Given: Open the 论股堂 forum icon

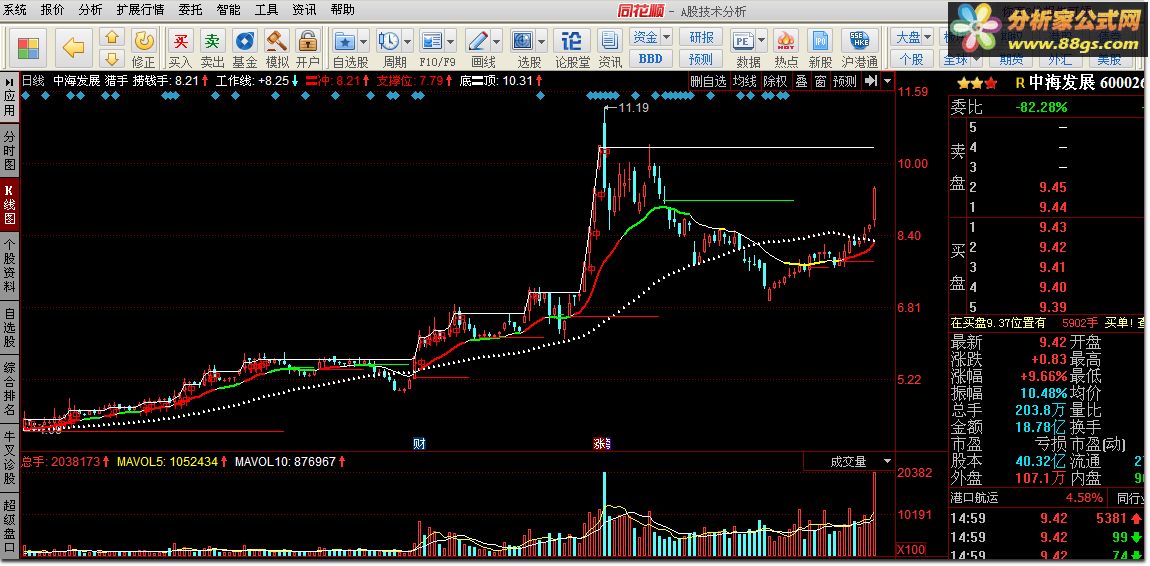Looking at the screenshot, I should click(x=572, y=41).
